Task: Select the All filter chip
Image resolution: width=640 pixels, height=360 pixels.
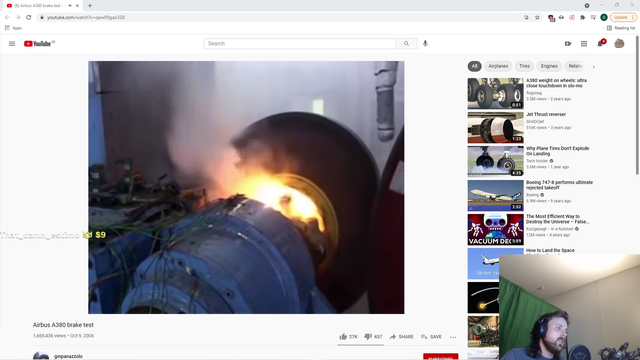Action: point(474,66)
